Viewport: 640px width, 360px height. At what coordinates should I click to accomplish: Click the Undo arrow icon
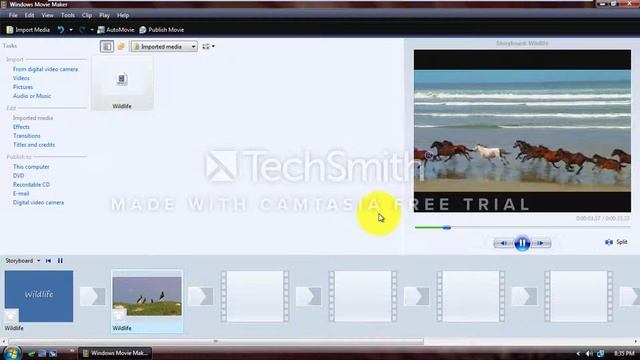(61, 30)
